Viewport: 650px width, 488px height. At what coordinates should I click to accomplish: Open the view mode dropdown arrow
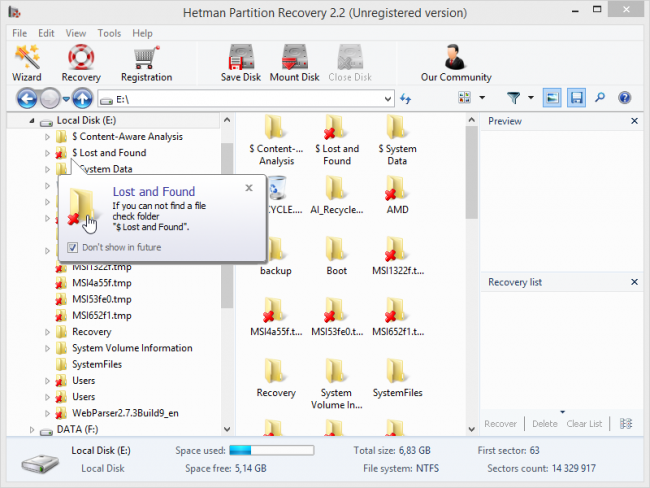(x=482, y=98)
